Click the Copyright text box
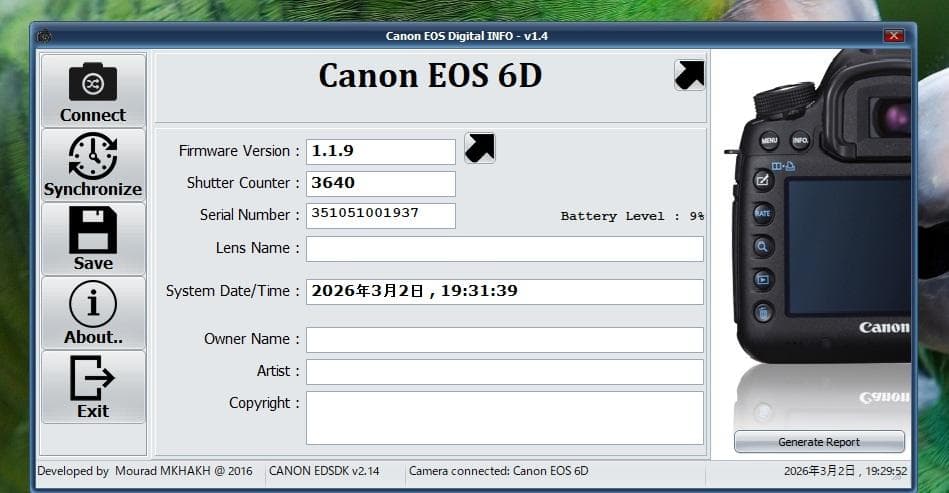Image resolution: width=949 pixels, height=493 pixels. pyautogui.click(x=505, y=418)
